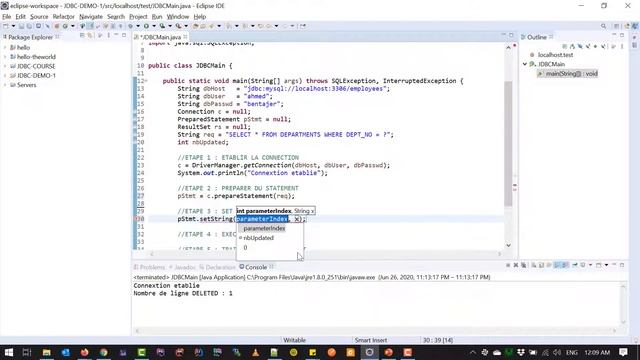Open the Display Selected Console dropdown
Screen dimensions: 640x360
click(590, 265)
